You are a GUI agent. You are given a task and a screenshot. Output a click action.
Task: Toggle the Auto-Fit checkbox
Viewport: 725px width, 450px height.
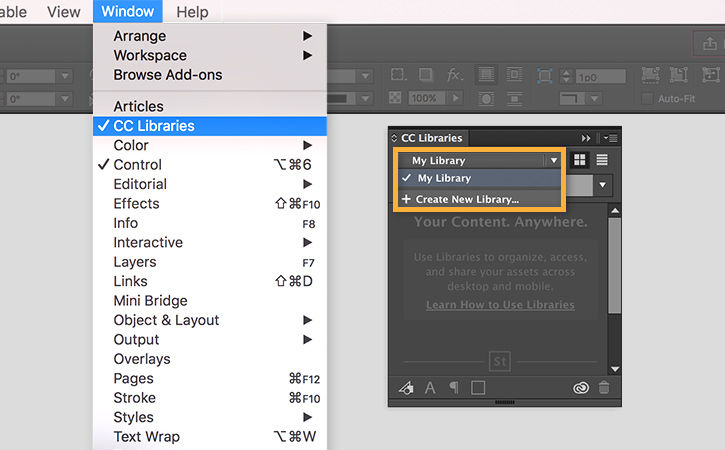647,99
